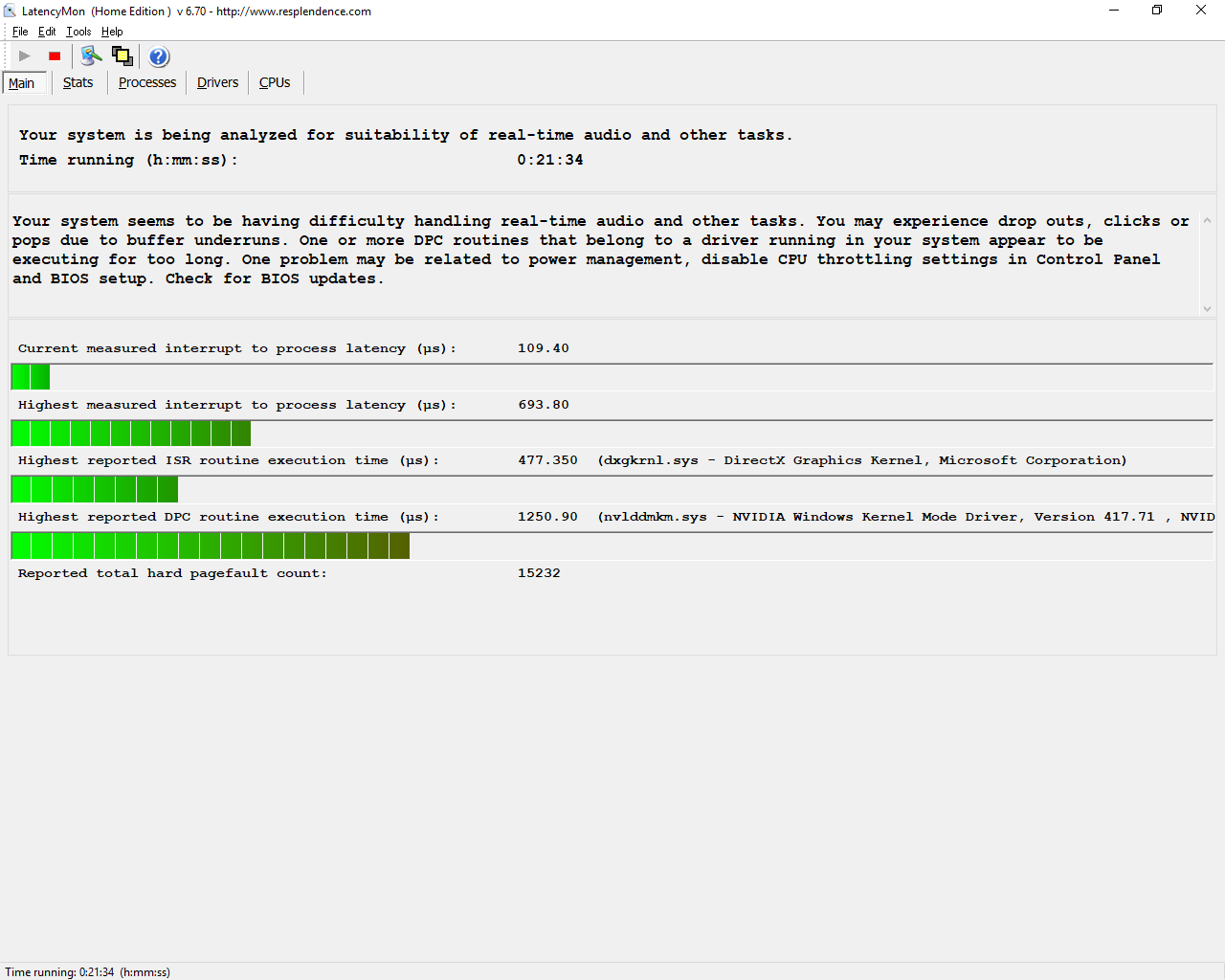
Task: Stop monitoring with the red square icon
Action: coord(55,56)
